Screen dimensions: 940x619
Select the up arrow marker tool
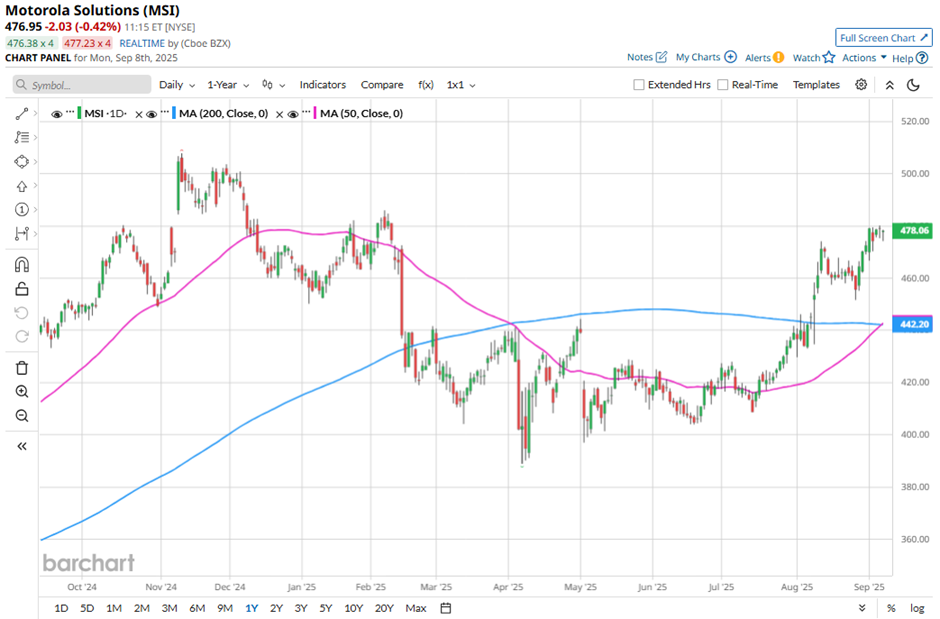[x=22, y=186]
